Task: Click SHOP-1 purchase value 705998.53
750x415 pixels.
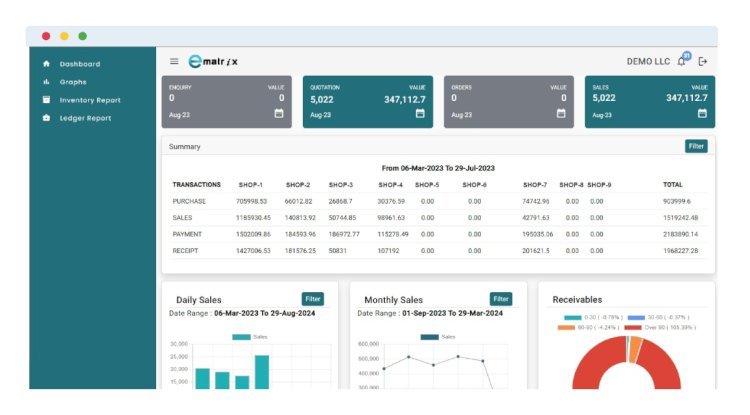Action: pos(252,201)
